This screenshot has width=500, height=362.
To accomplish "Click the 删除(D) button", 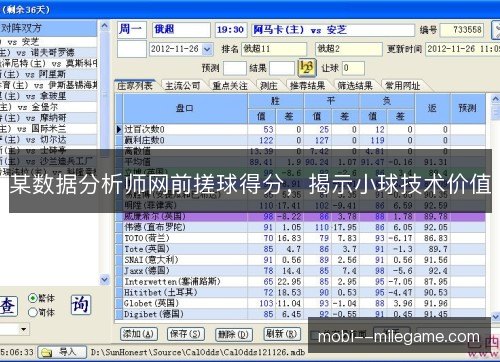I will [x=234, y=334].
